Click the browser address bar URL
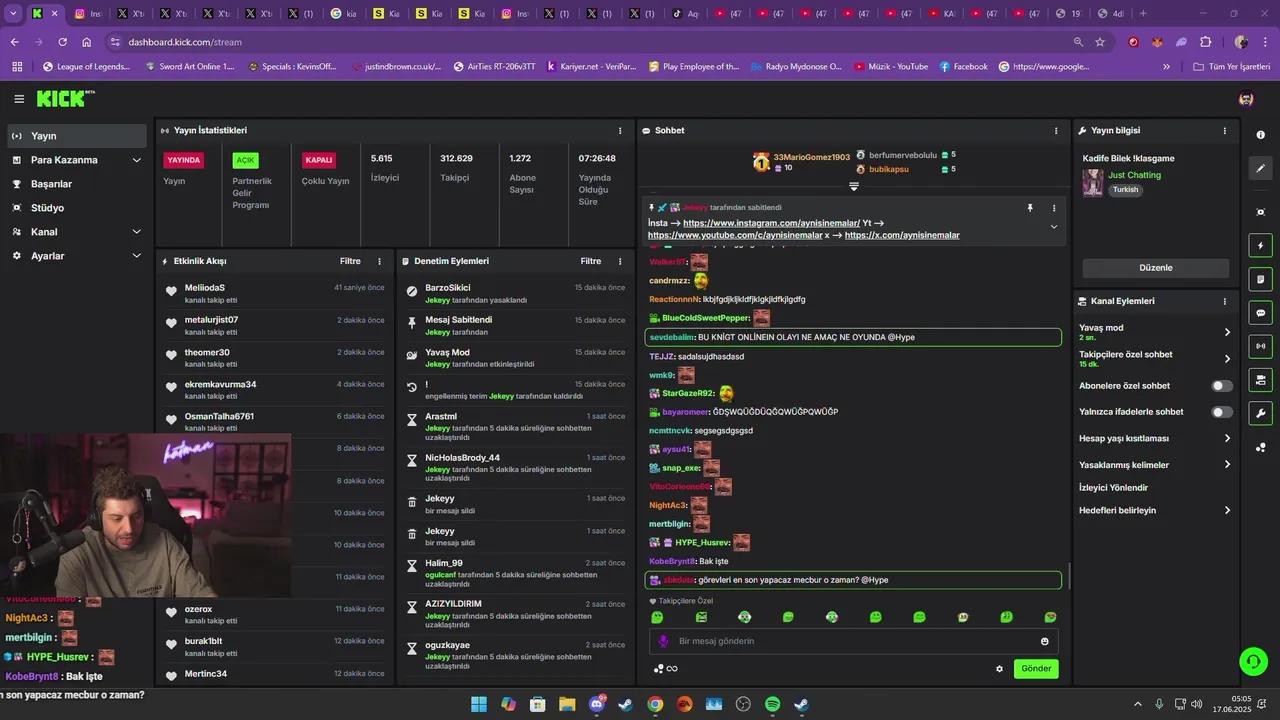This screenshot has height=720, width=1280. (x=185, y=42)
